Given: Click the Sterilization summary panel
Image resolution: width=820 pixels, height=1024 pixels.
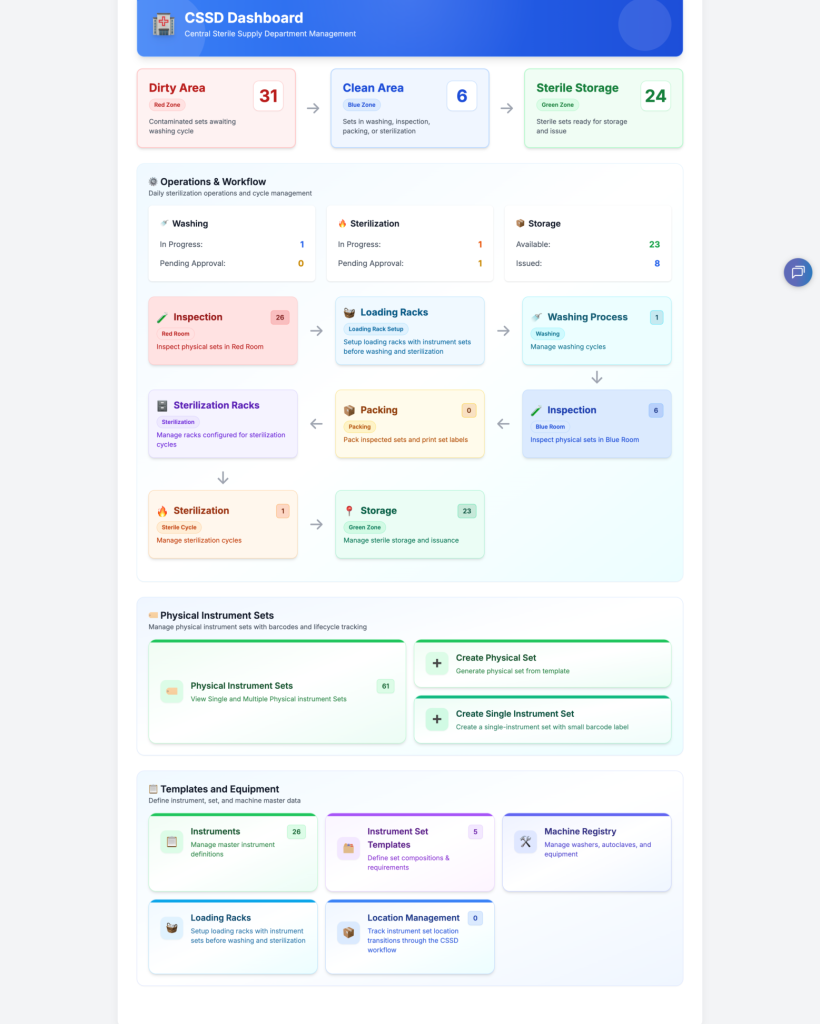Looking at the screenshot, I should (x=410, y=244).
